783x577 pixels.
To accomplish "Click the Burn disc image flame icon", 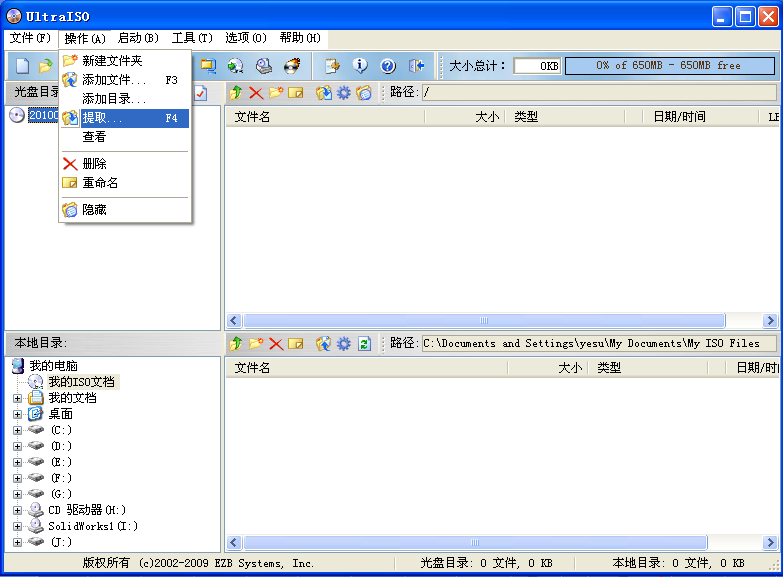I will tap(292, 65).
